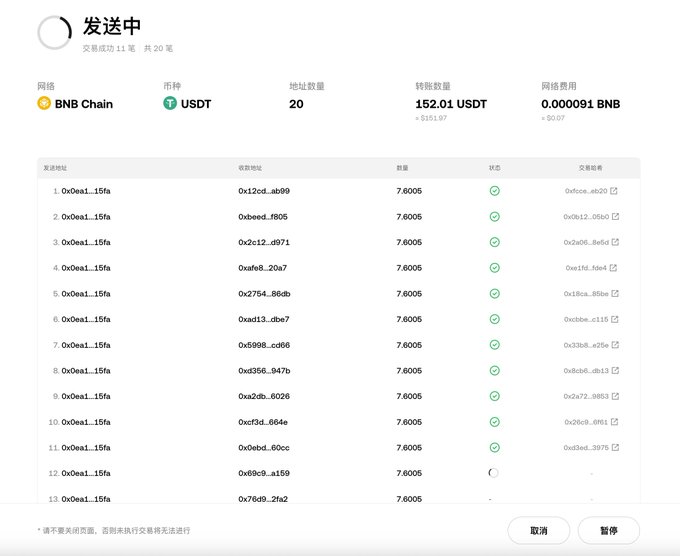Open external link icon for hash 0x33b8...e25e
Image resolution: width=680 pixels, height=556 pixels.
[615, 345]
